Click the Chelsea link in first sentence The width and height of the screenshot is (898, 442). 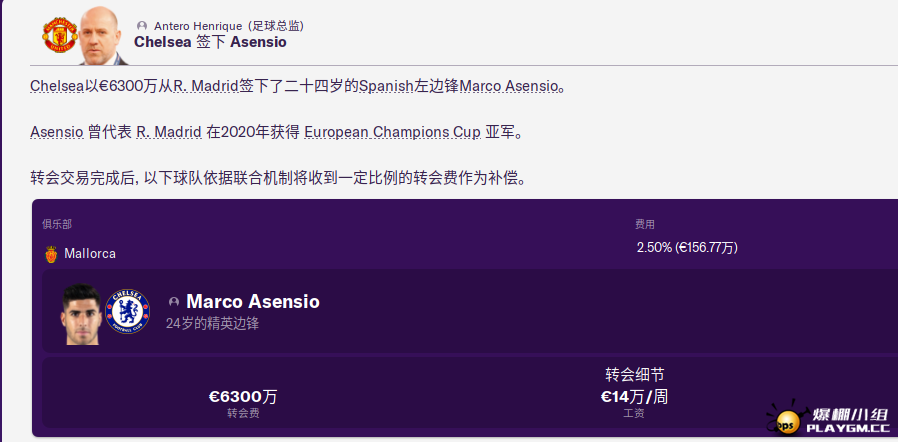pyautogui.click(x=57, y=86)
